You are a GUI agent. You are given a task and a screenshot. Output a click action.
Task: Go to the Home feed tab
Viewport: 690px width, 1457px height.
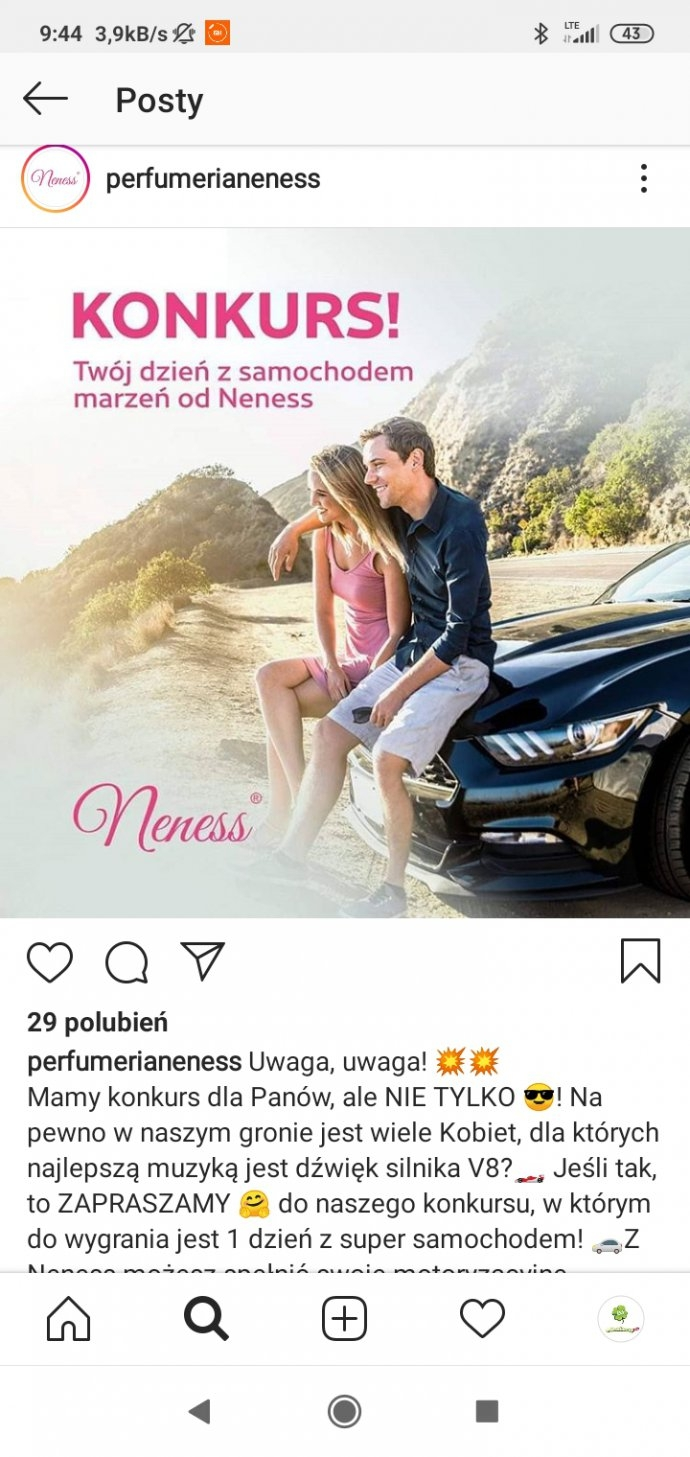[x=68, y=1320]
